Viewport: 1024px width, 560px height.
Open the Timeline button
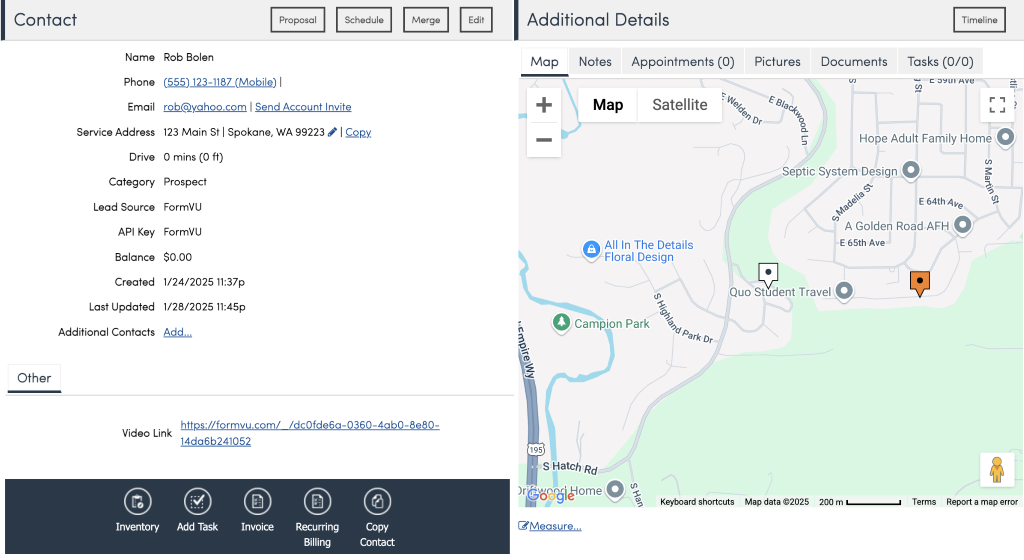tap(979, 20)
